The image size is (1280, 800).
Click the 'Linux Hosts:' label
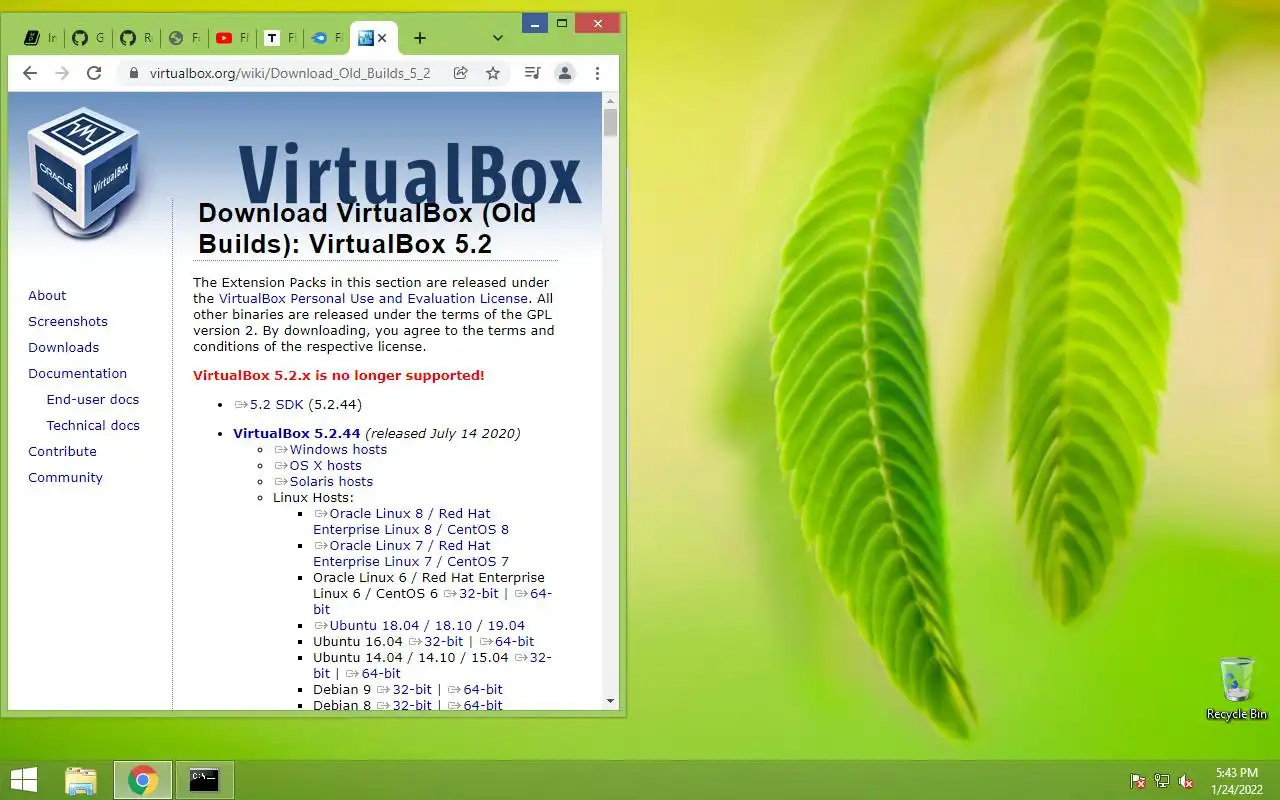click(313, 498)
